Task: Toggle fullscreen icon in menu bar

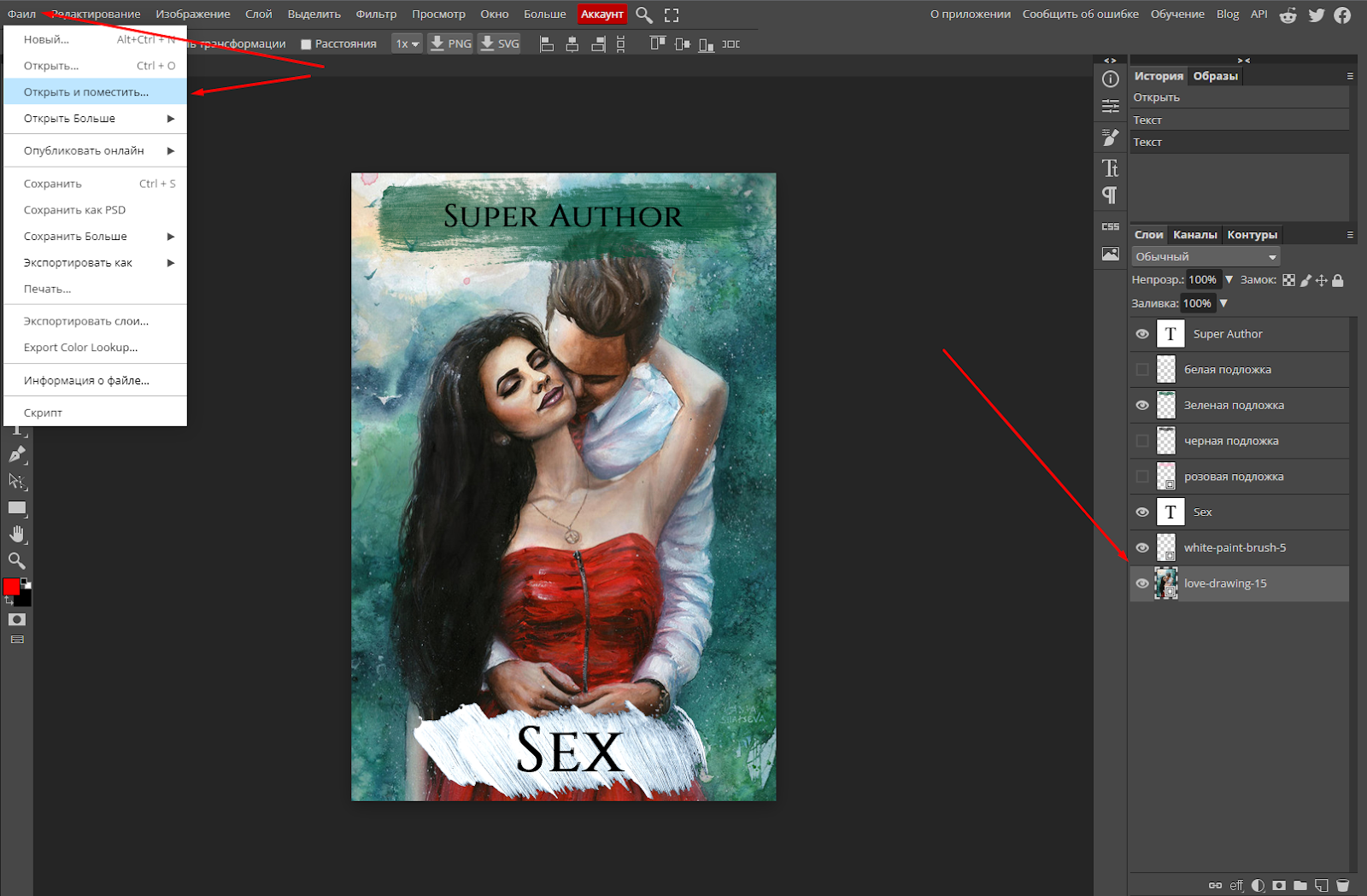Action: (x=672, y=15)
